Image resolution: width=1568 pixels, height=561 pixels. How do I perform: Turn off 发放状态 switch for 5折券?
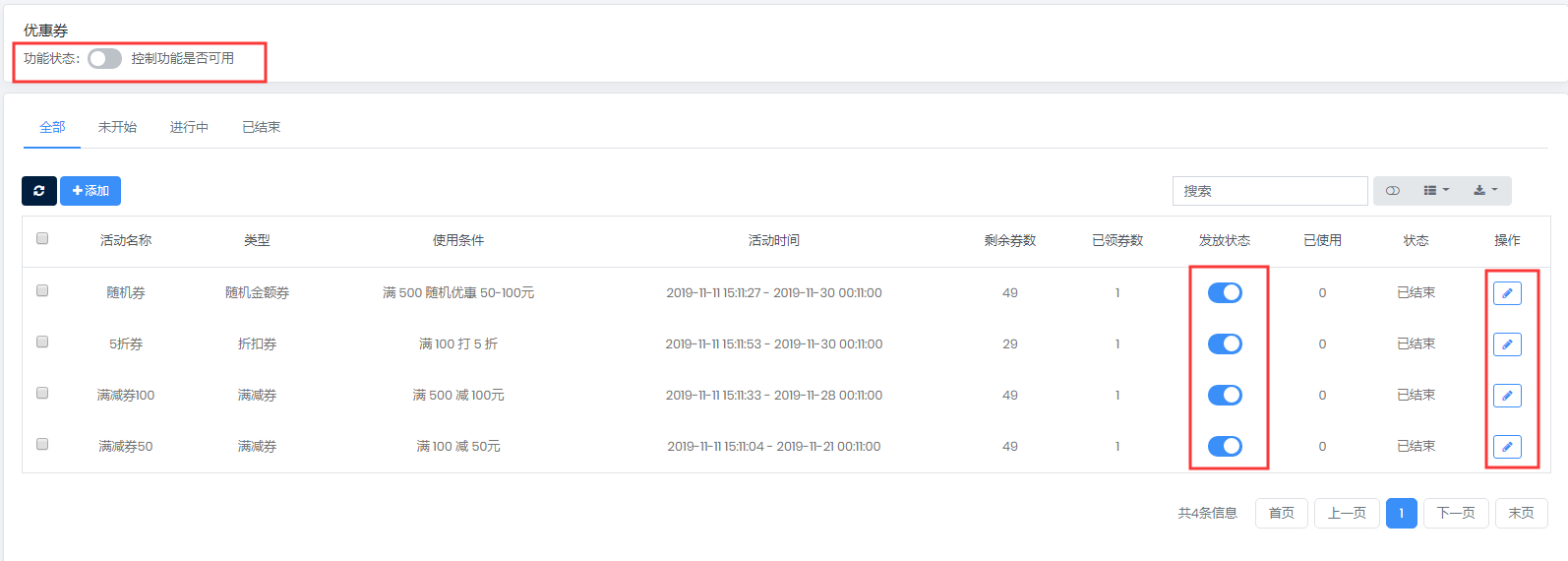pyautogui.click(x=1225, y=344)
